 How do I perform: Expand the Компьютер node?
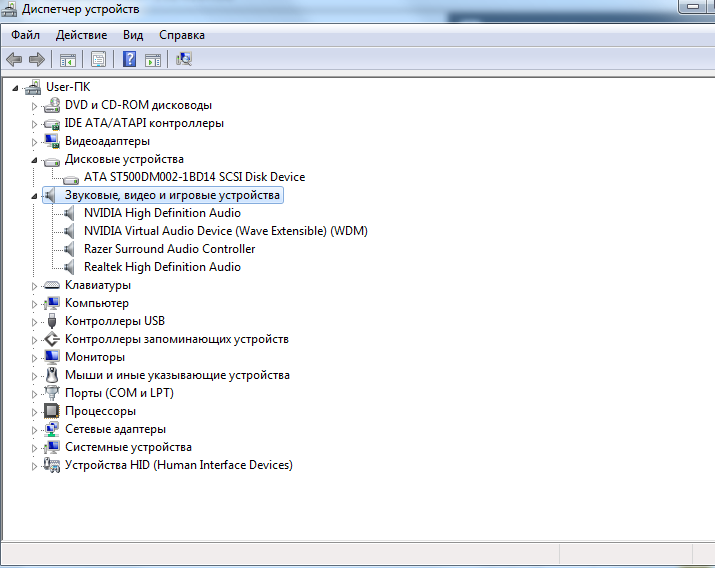[x=34, y=304]
